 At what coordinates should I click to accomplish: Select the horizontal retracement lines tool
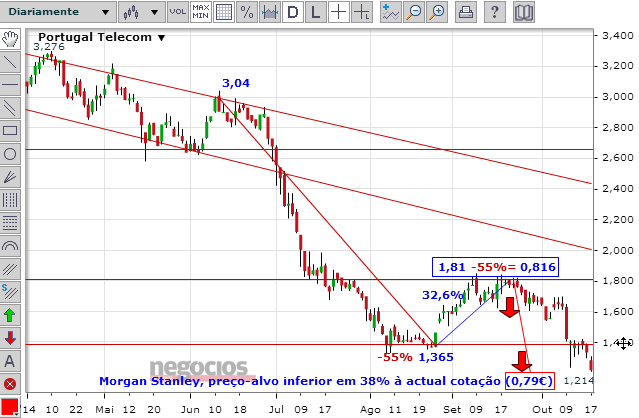click(10, 223)
